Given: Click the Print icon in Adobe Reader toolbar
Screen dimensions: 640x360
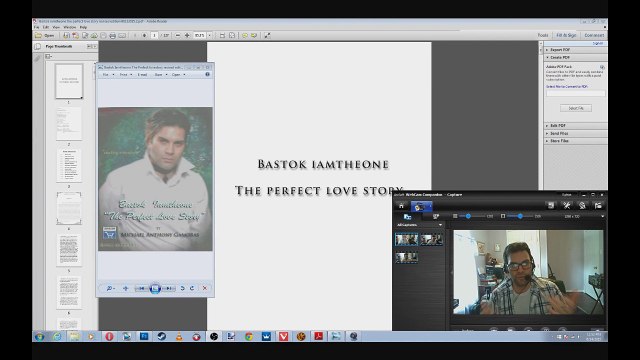Looking at the screenshot, I should coord(113,36).
